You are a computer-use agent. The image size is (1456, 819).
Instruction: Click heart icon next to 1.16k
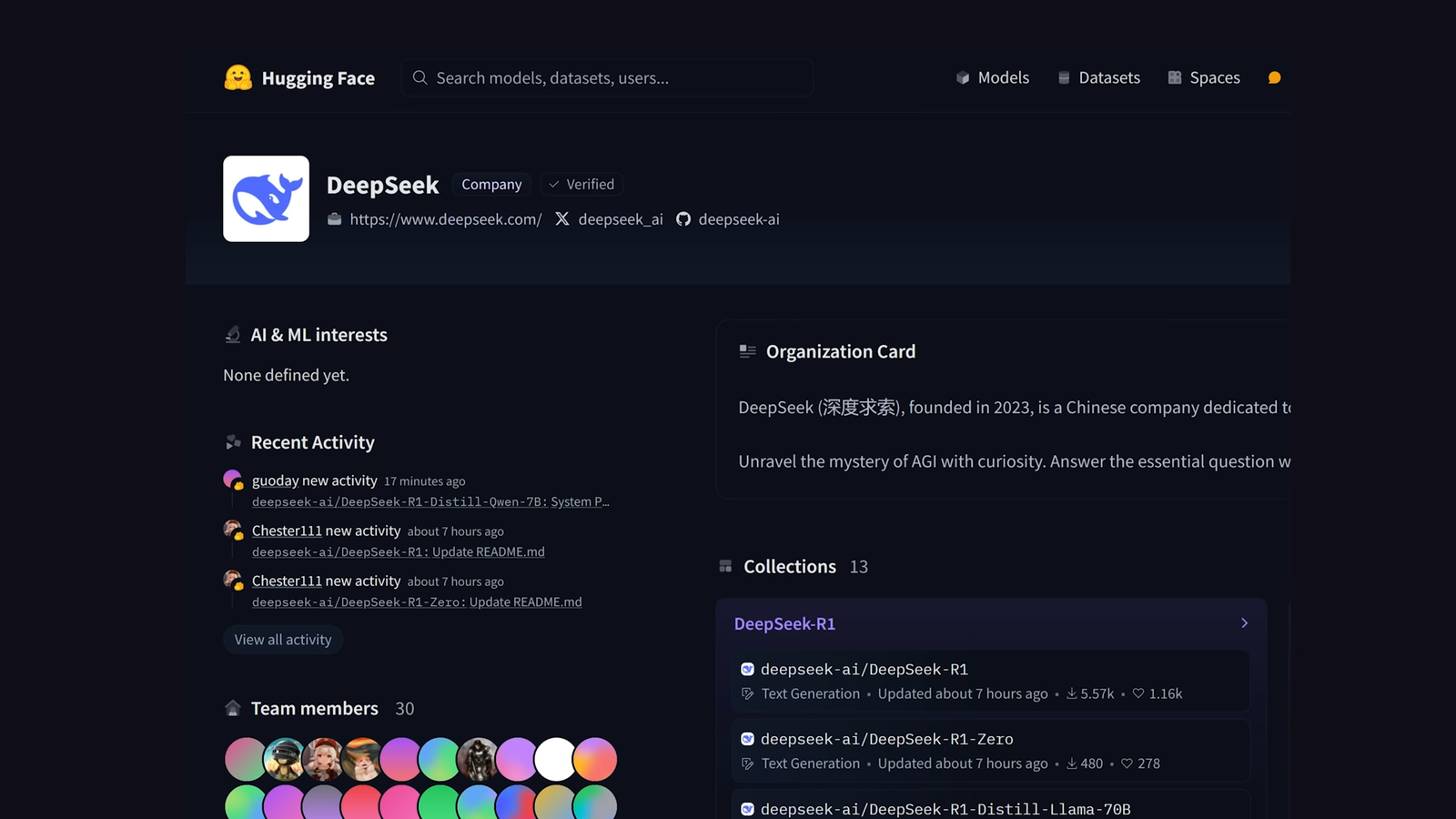tap(1138, 693)
